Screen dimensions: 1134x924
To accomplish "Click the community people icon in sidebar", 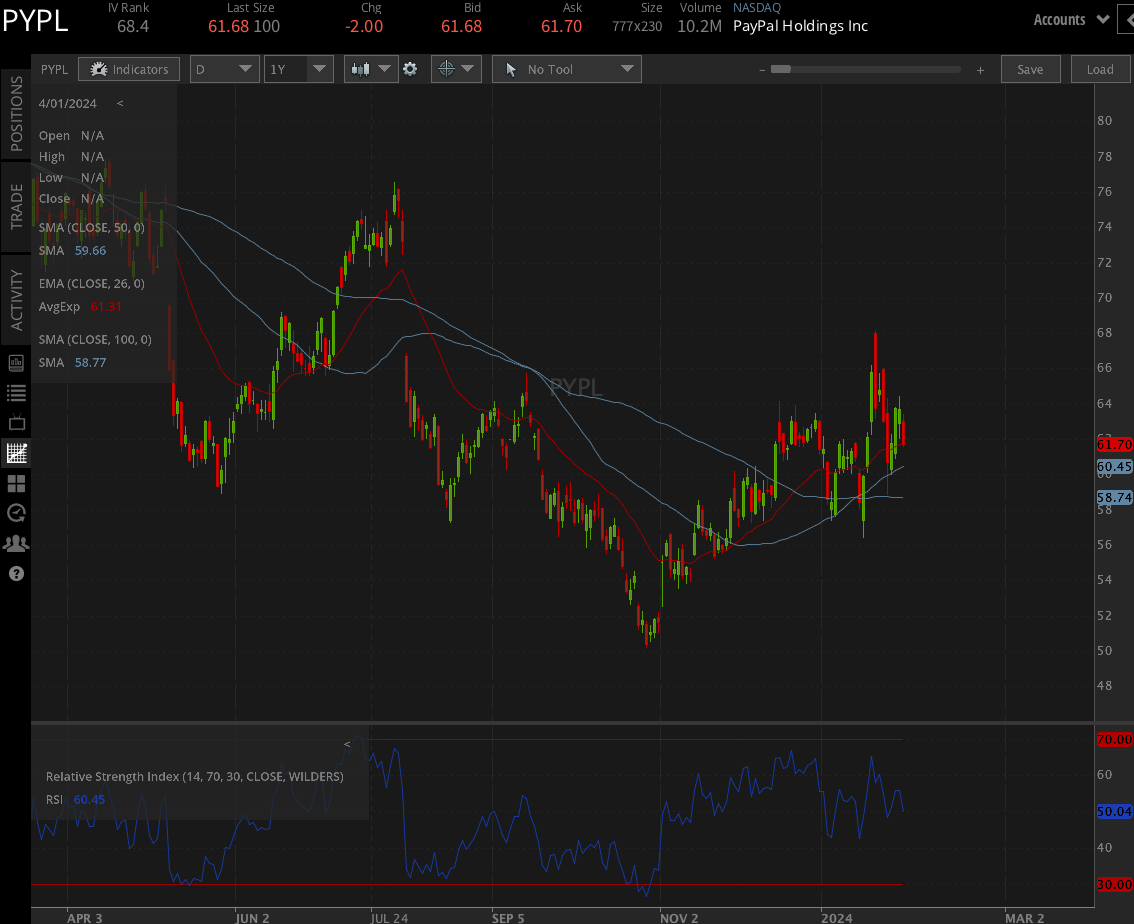I will (x=16, y=543).
